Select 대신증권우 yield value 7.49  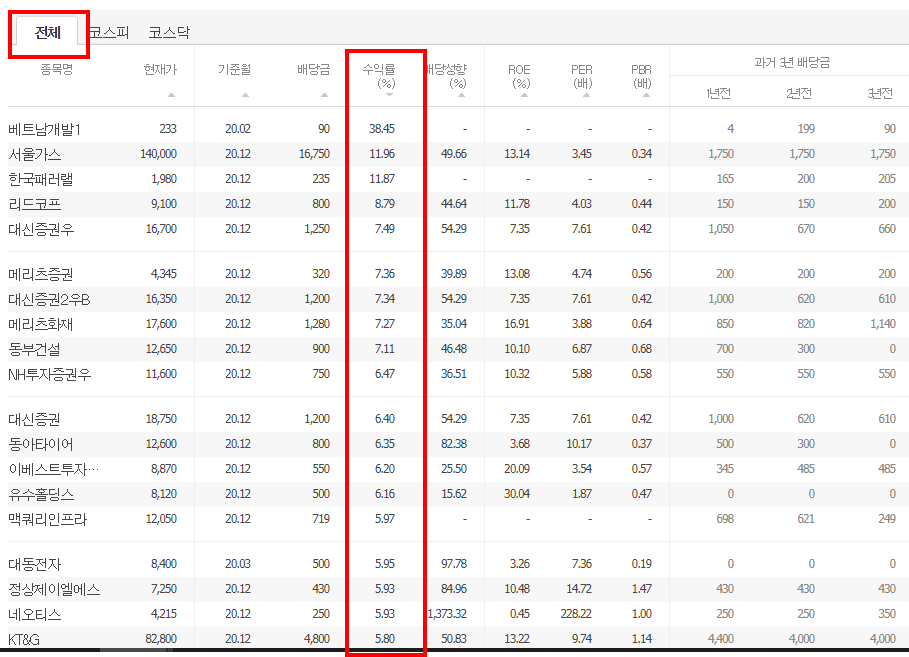tap(384, 228)
